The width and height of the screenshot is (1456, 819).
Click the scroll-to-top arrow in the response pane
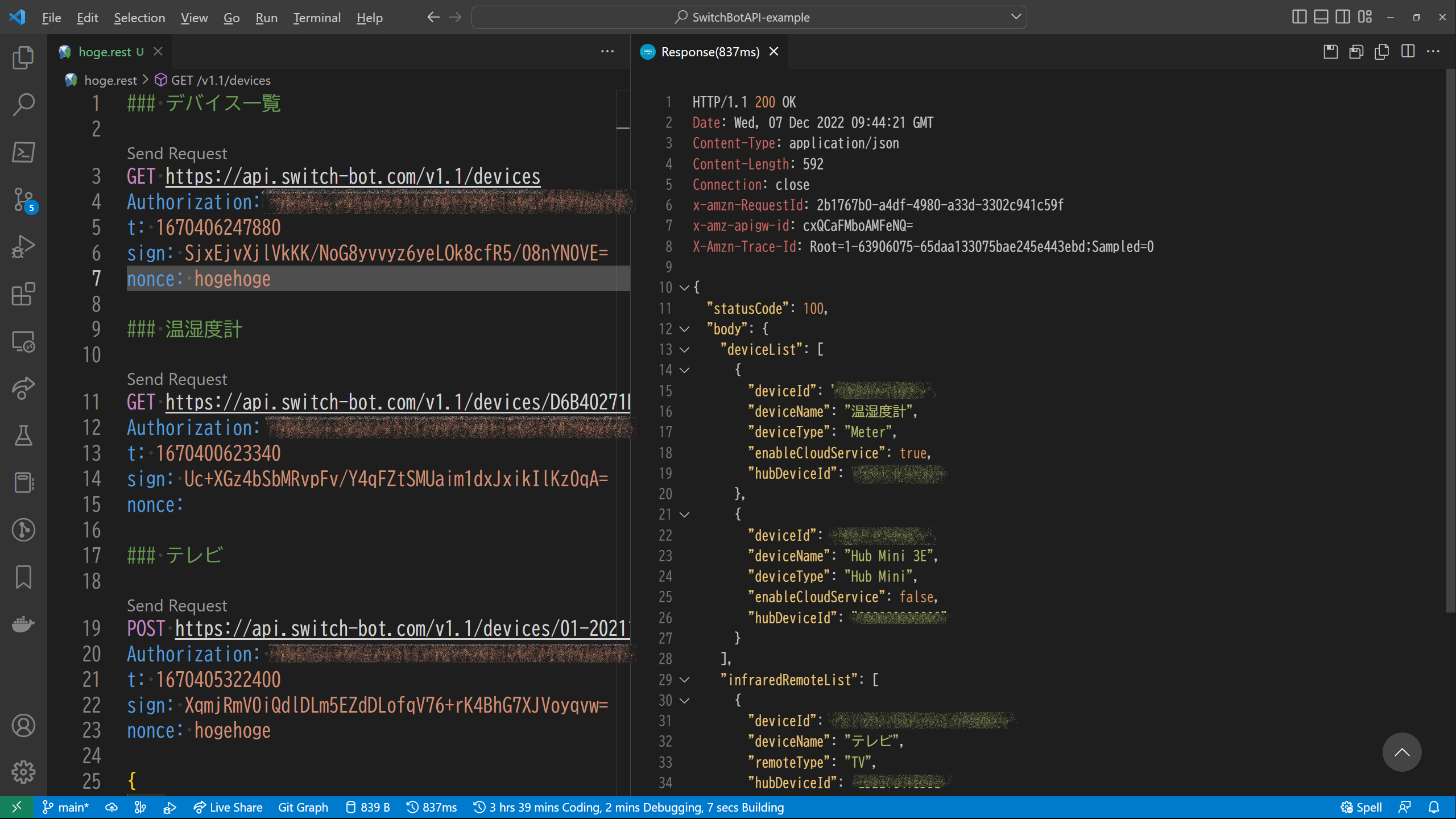click(1401, 752)
